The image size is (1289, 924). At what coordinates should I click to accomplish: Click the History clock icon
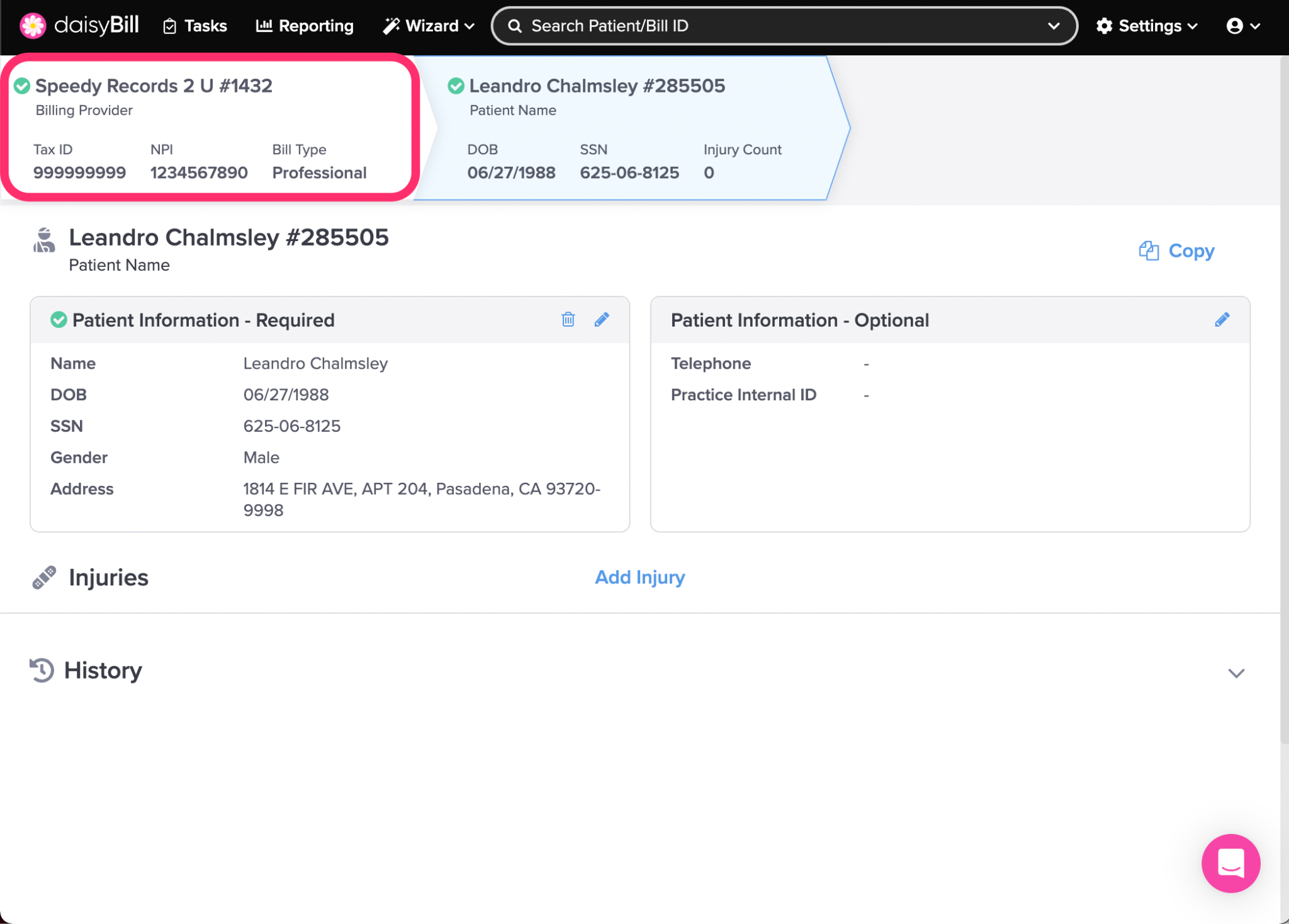coord(42,670)
